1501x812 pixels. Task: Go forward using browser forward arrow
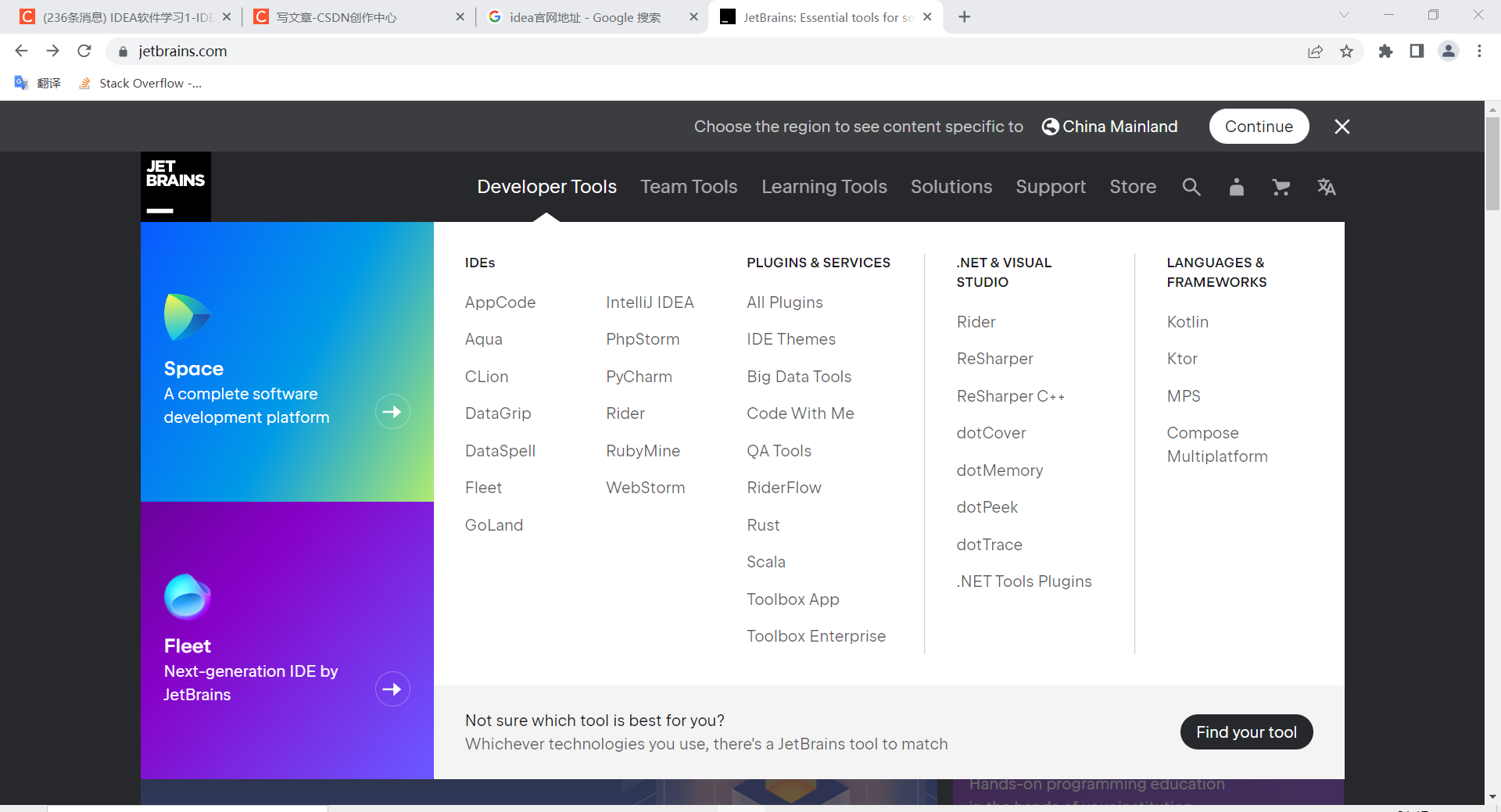52,51
